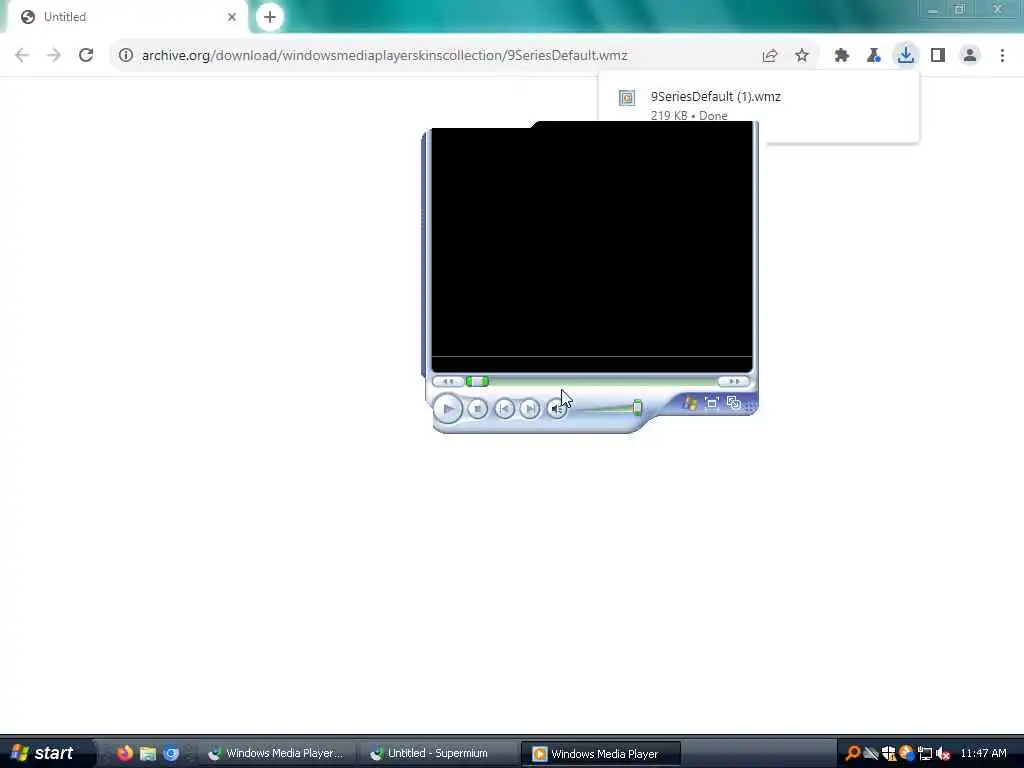
Task: Stop playback in the media player
Action: click(x=477, y=409)
